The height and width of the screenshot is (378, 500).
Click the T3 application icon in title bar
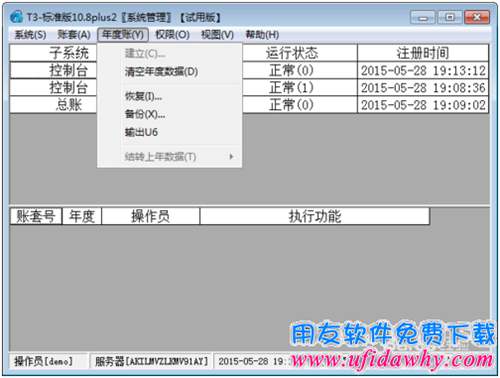point(16,17)
